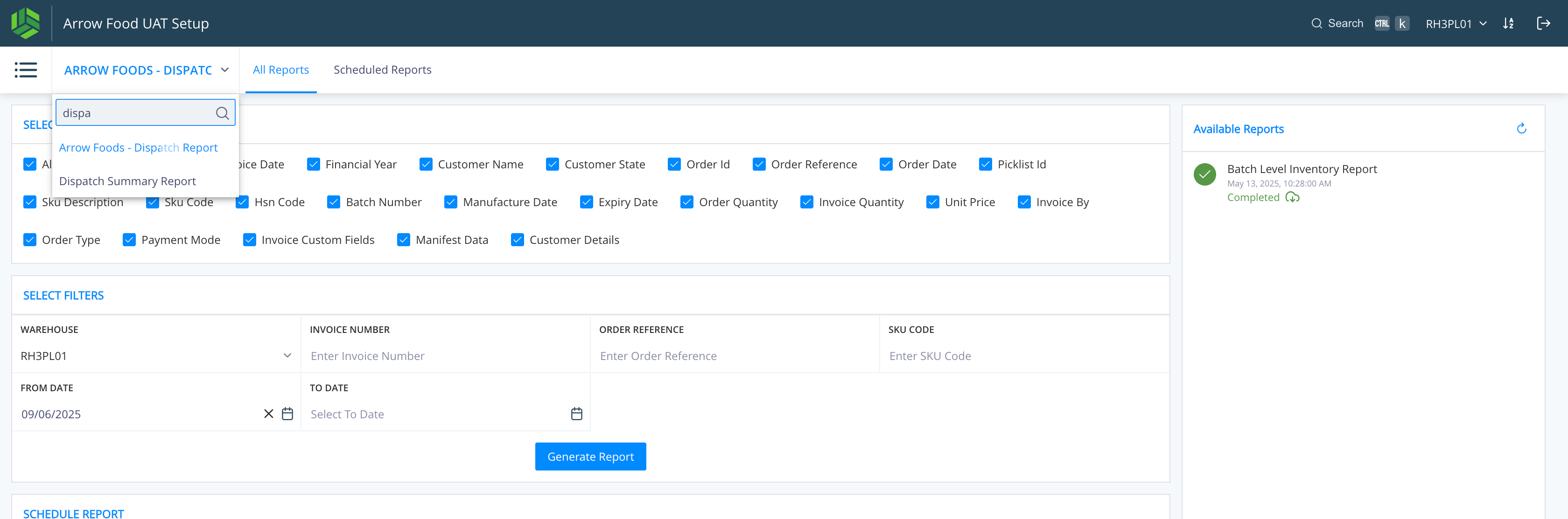Click the CTRL key shortcut badge

1382,24
